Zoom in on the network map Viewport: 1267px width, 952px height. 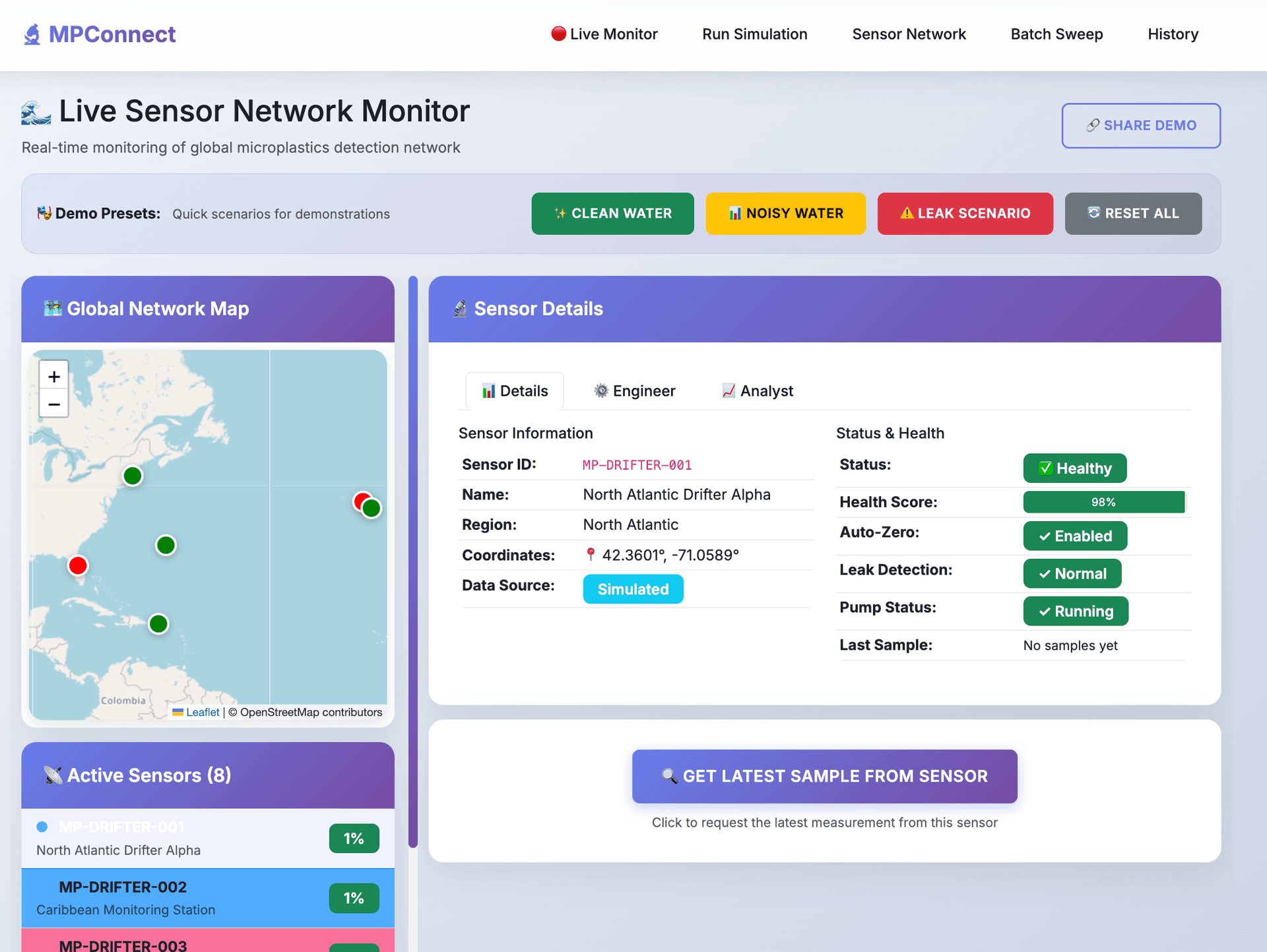54,376
